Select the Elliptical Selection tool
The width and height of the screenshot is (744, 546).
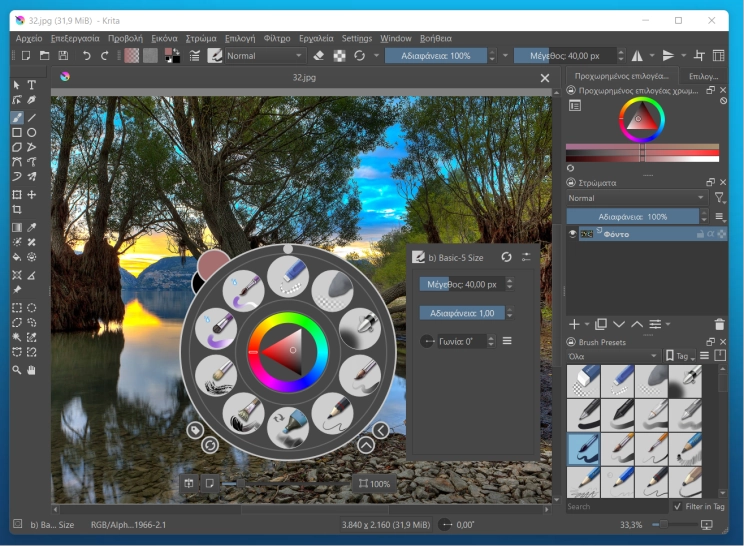click(x=31, y=308)
